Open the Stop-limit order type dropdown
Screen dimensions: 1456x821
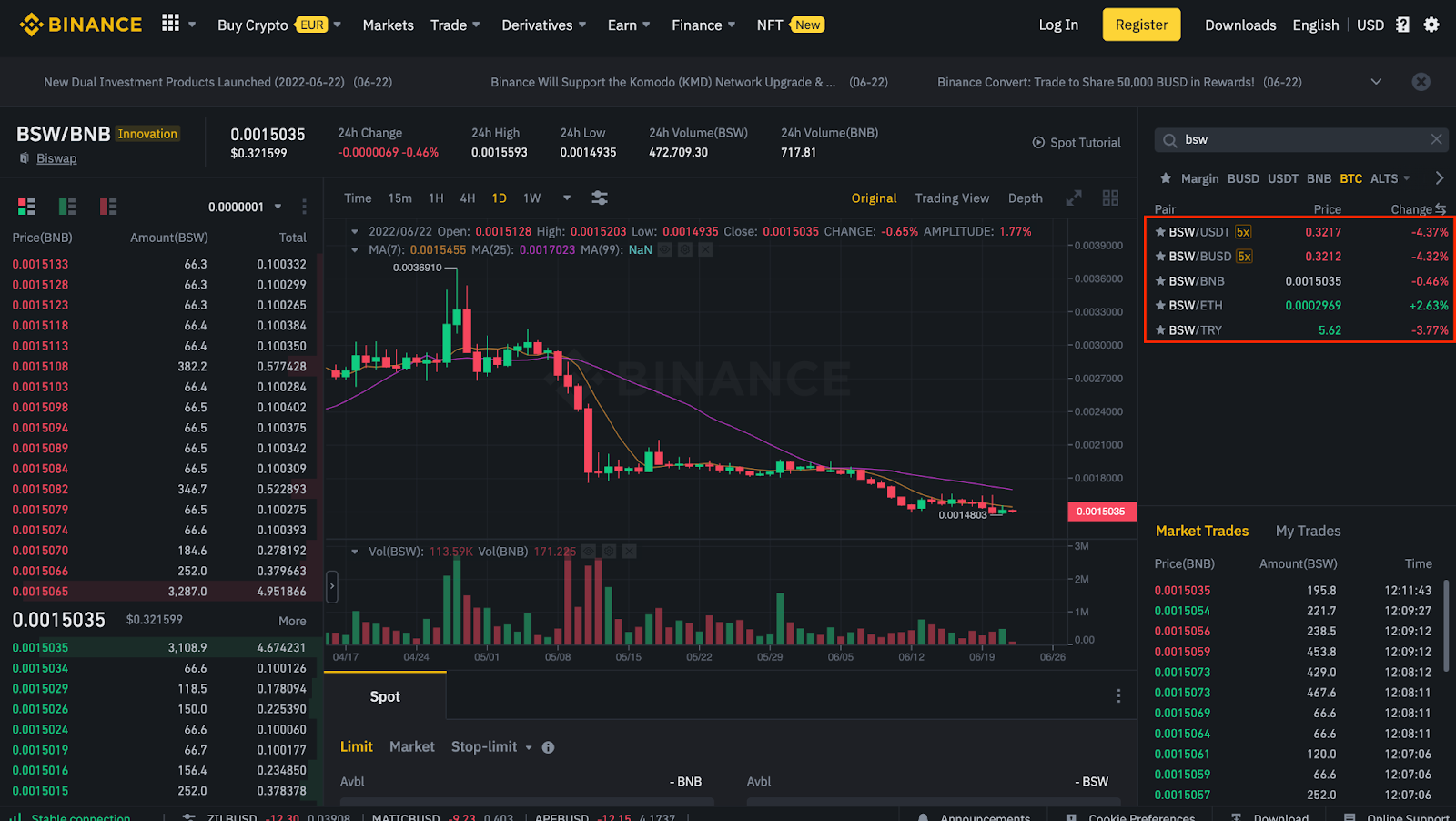491,746
